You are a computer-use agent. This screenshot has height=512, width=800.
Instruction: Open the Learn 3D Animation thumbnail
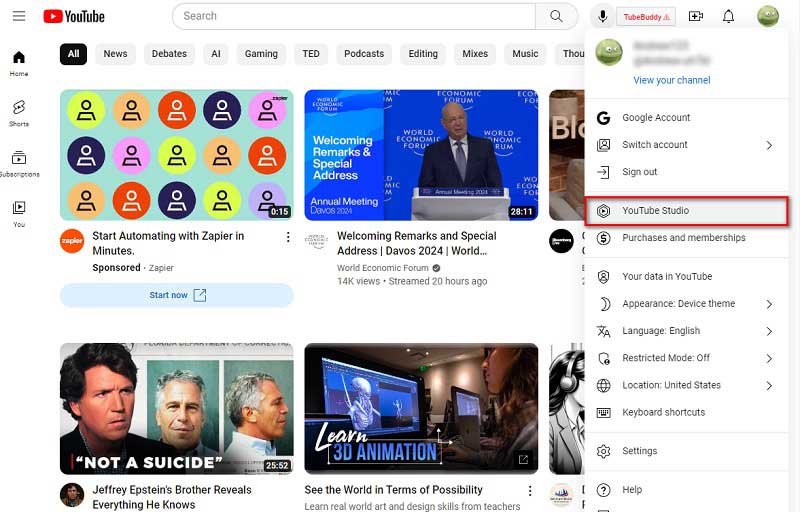(421, 408)
